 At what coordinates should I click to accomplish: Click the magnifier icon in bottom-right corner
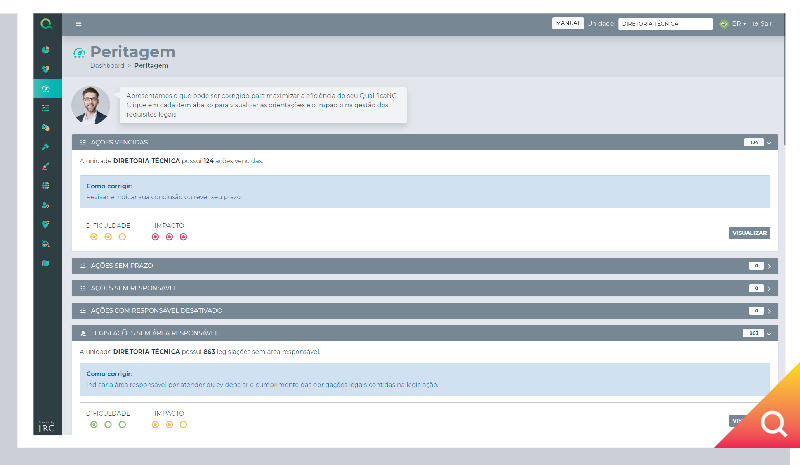pyautogui.click(x=773, y=425)
